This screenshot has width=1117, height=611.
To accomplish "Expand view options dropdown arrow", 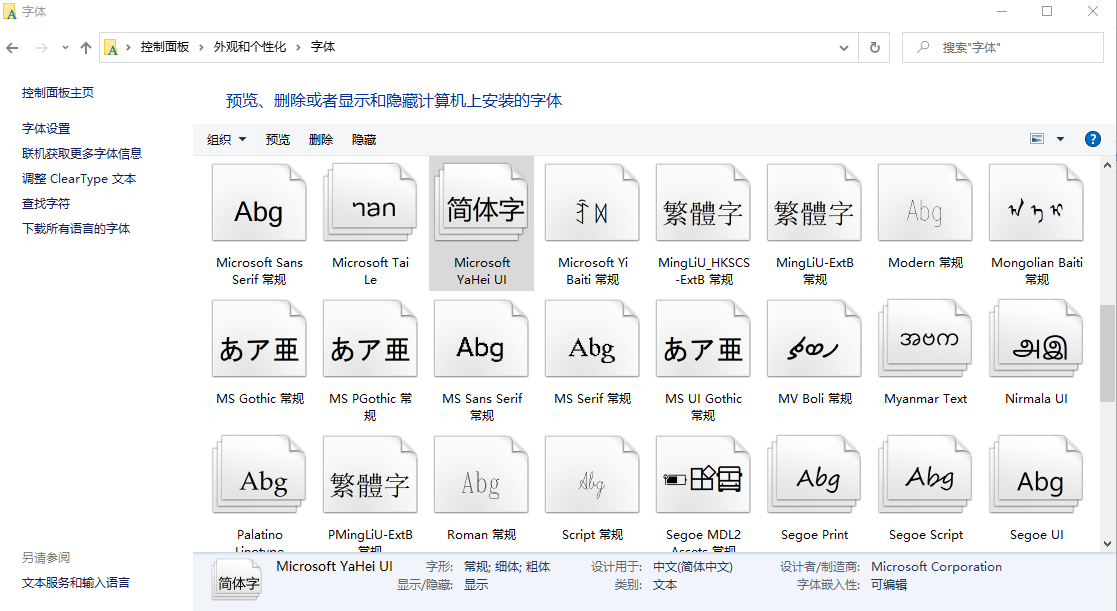I will [1060, 139].
